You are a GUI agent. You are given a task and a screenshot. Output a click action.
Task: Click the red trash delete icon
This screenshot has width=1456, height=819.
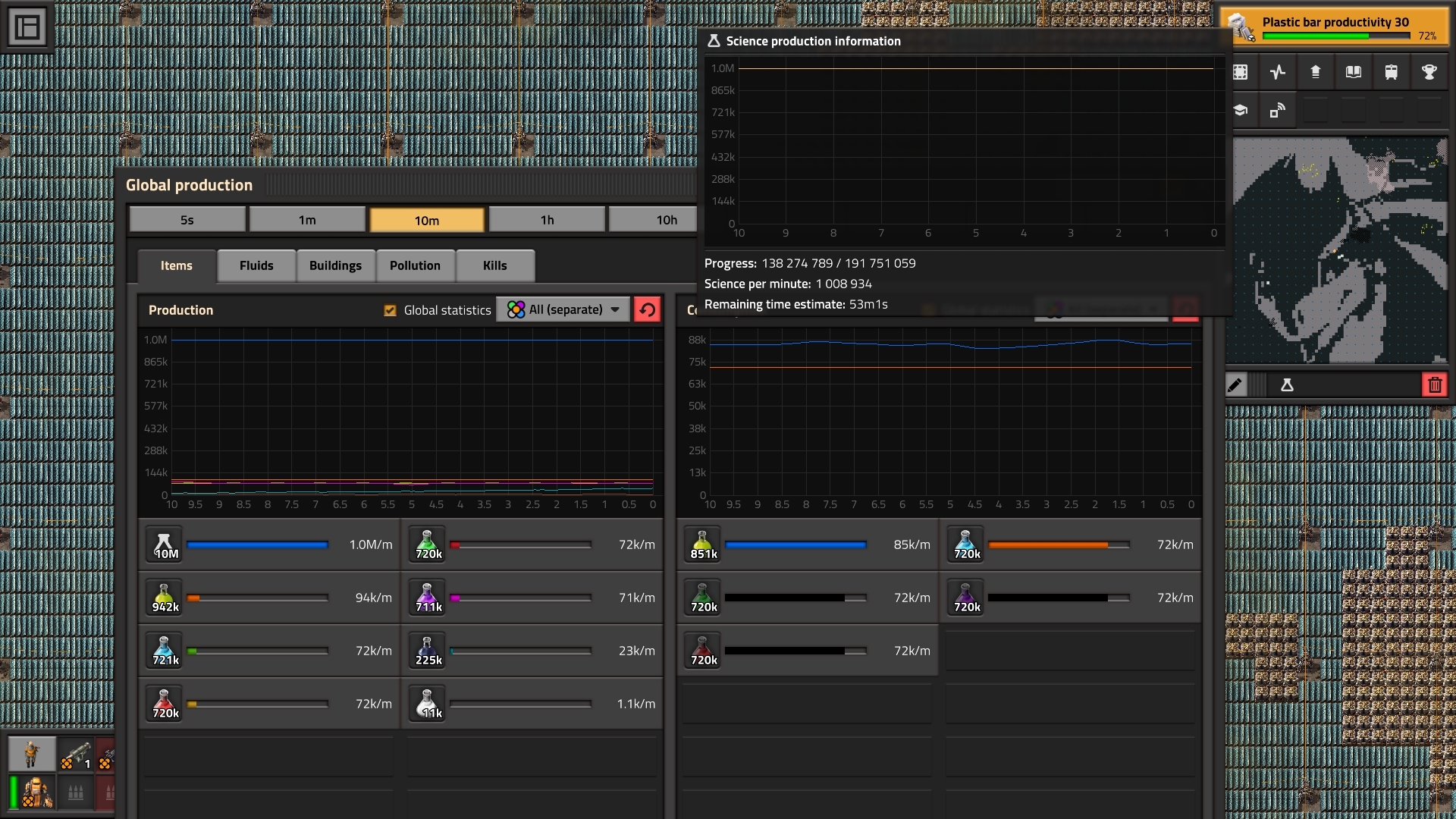tap(1435, 385)
